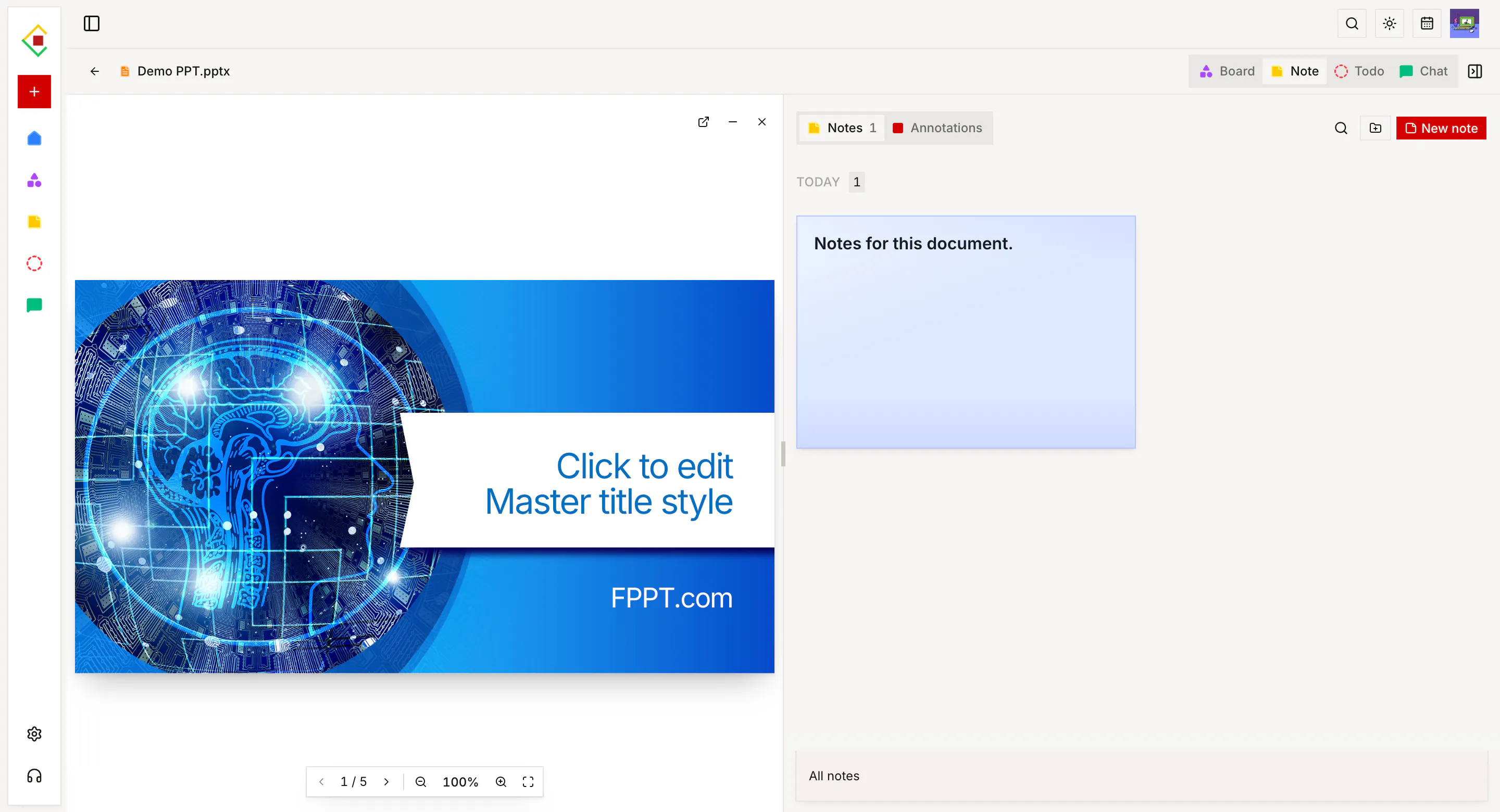
Task: Switch to the Todo tab
Action: 1359,71
